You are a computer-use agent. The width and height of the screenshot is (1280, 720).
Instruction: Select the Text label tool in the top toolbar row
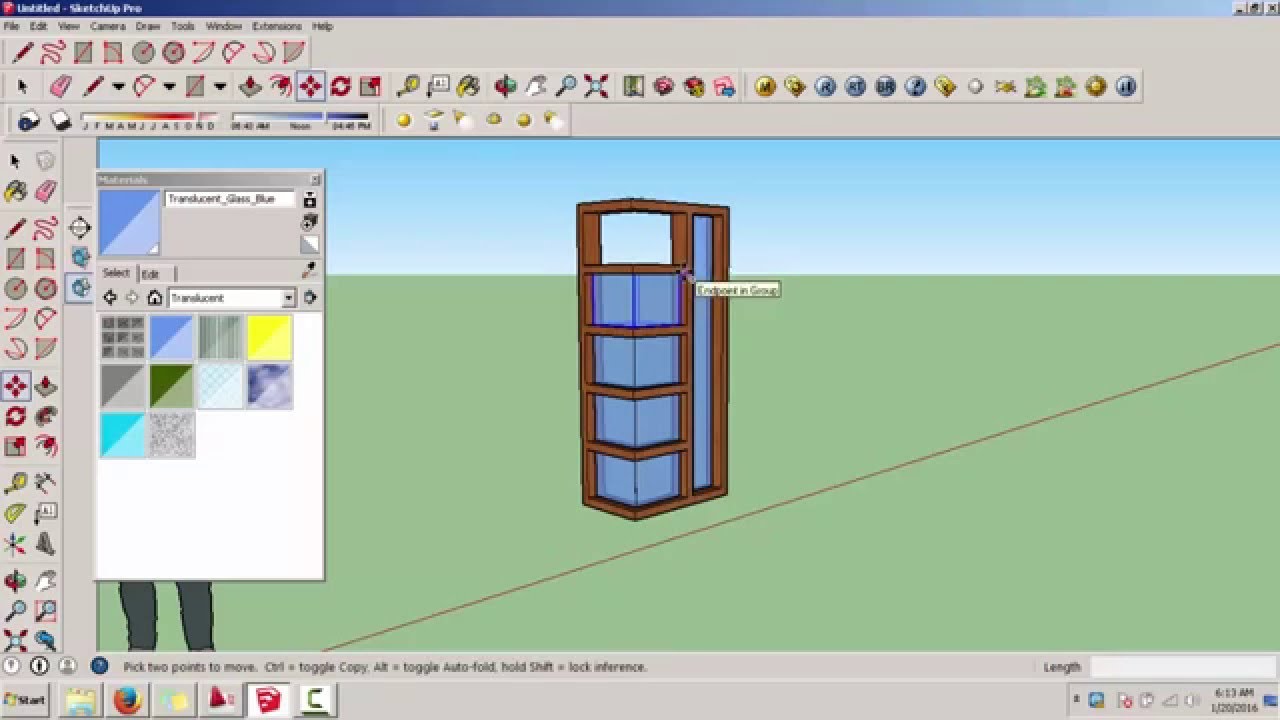coord(438,87)
